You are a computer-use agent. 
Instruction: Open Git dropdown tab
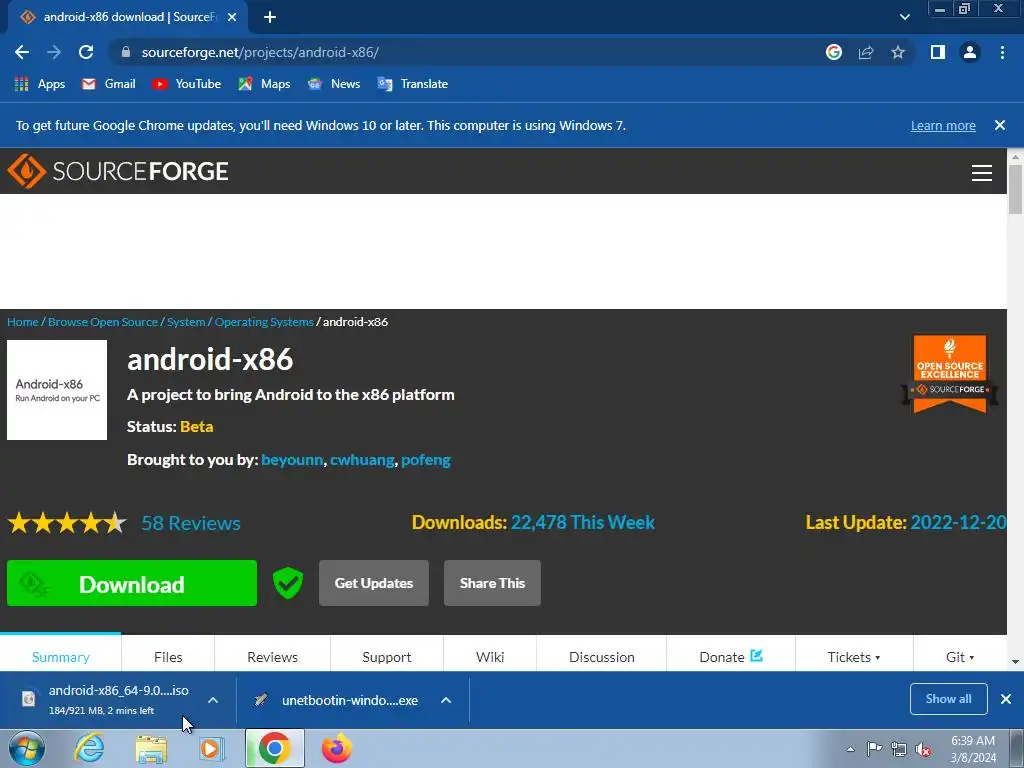960,656
